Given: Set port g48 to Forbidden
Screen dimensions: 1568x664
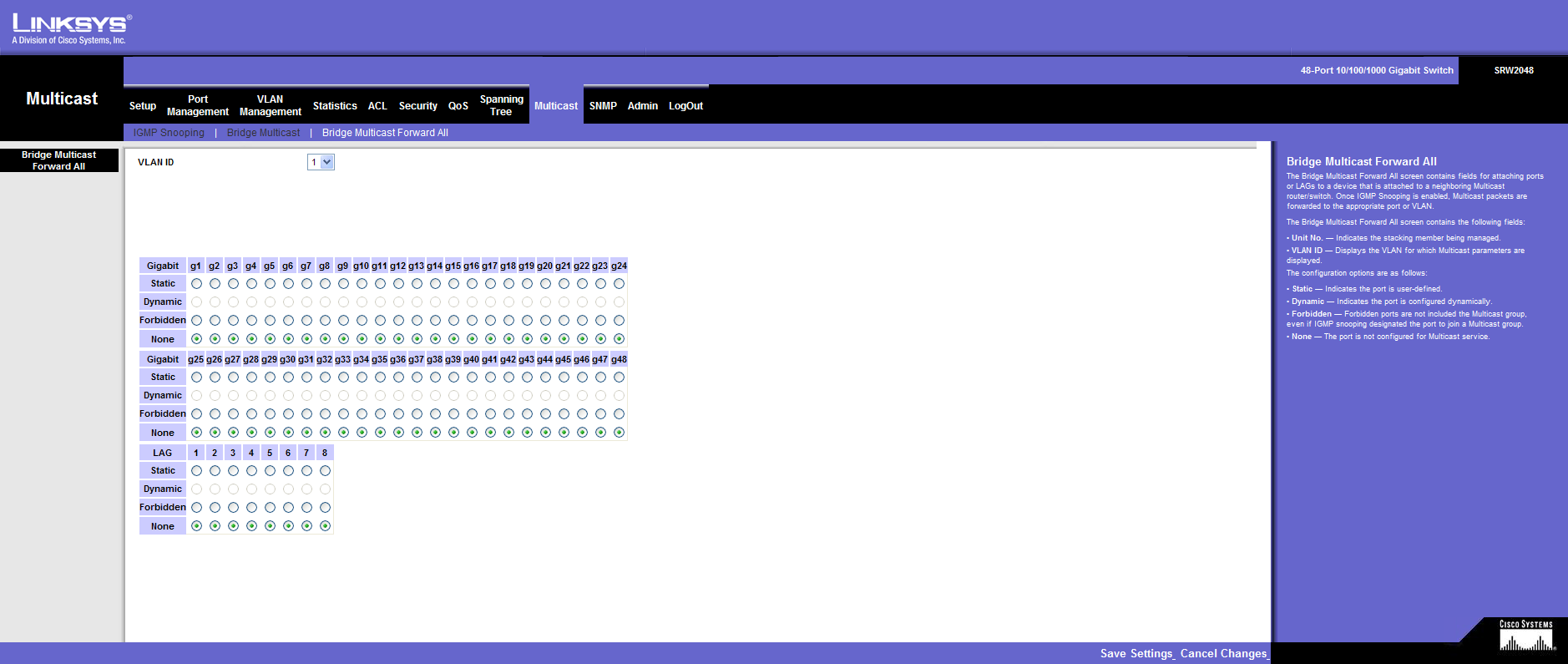Looking at the screenshot, I should 619,414.
